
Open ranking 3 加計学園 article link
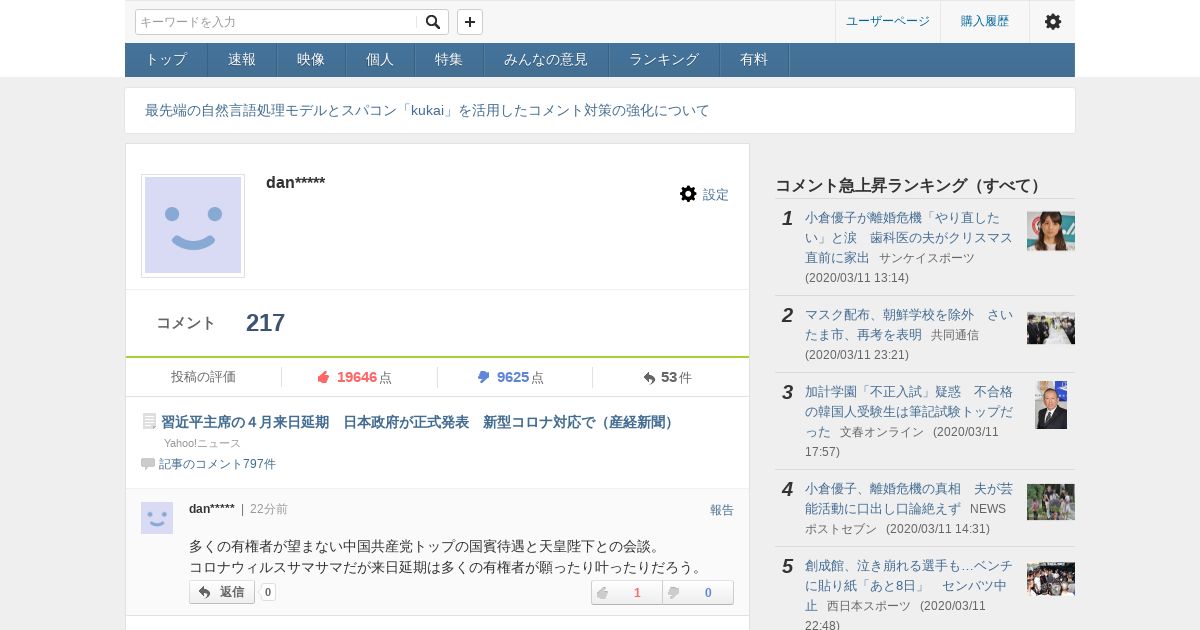pos(908,411)
